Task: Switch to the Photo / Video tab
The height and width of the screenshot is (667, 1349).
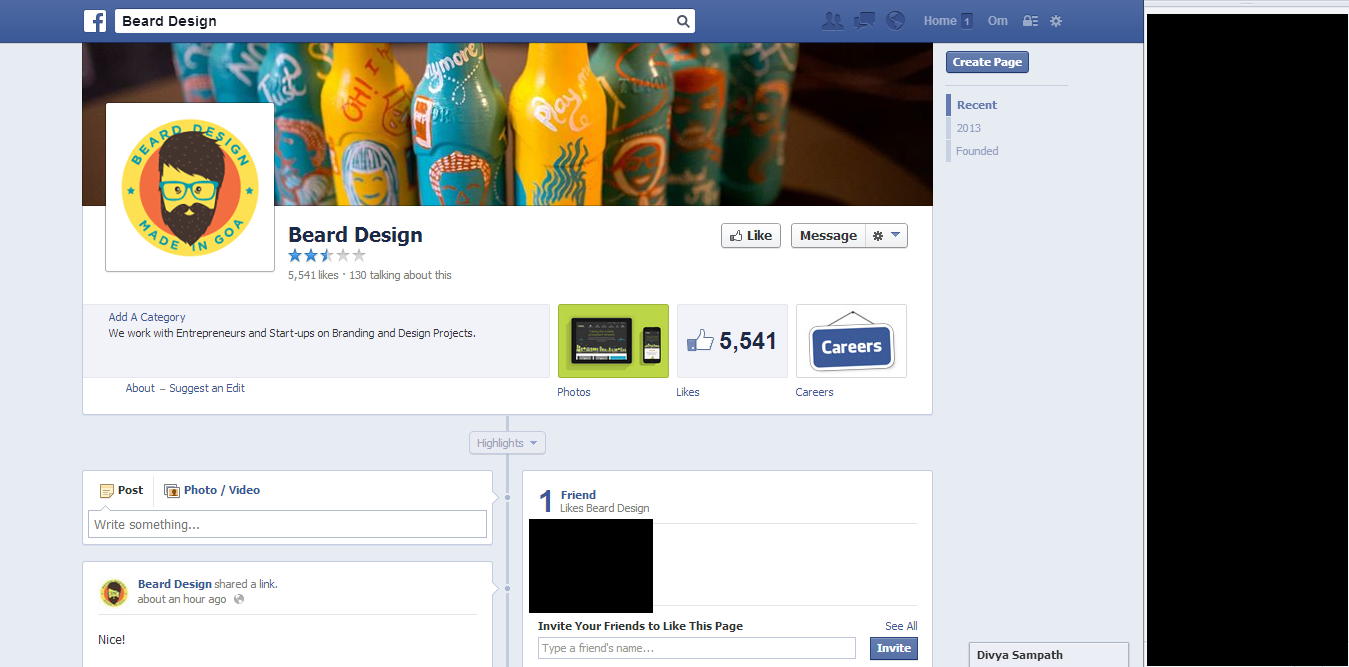Action: [212, 490]
